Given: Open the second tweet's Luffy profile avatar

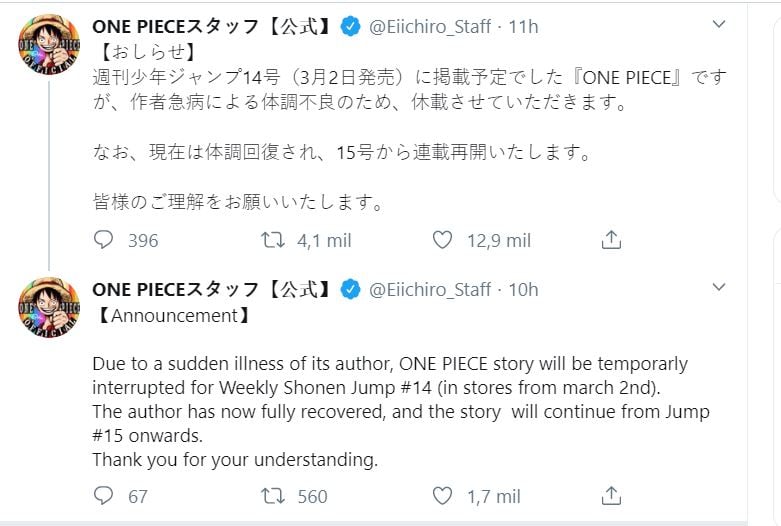Looking at the screenshot, I should click(x=49, y=307).
